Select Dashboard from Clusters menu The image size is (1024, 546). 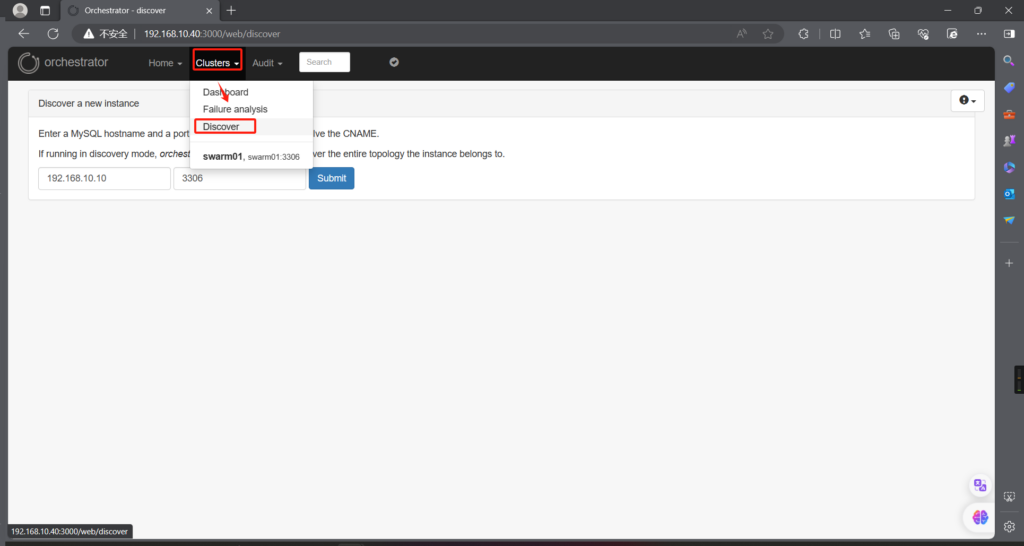[225, 92]
